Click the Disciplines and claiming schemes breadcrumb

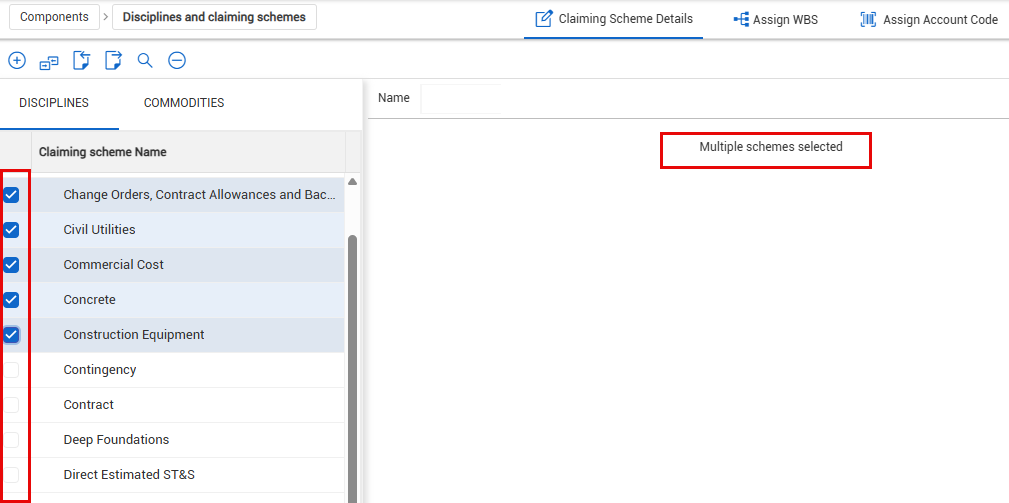click(x=214, y=17)
